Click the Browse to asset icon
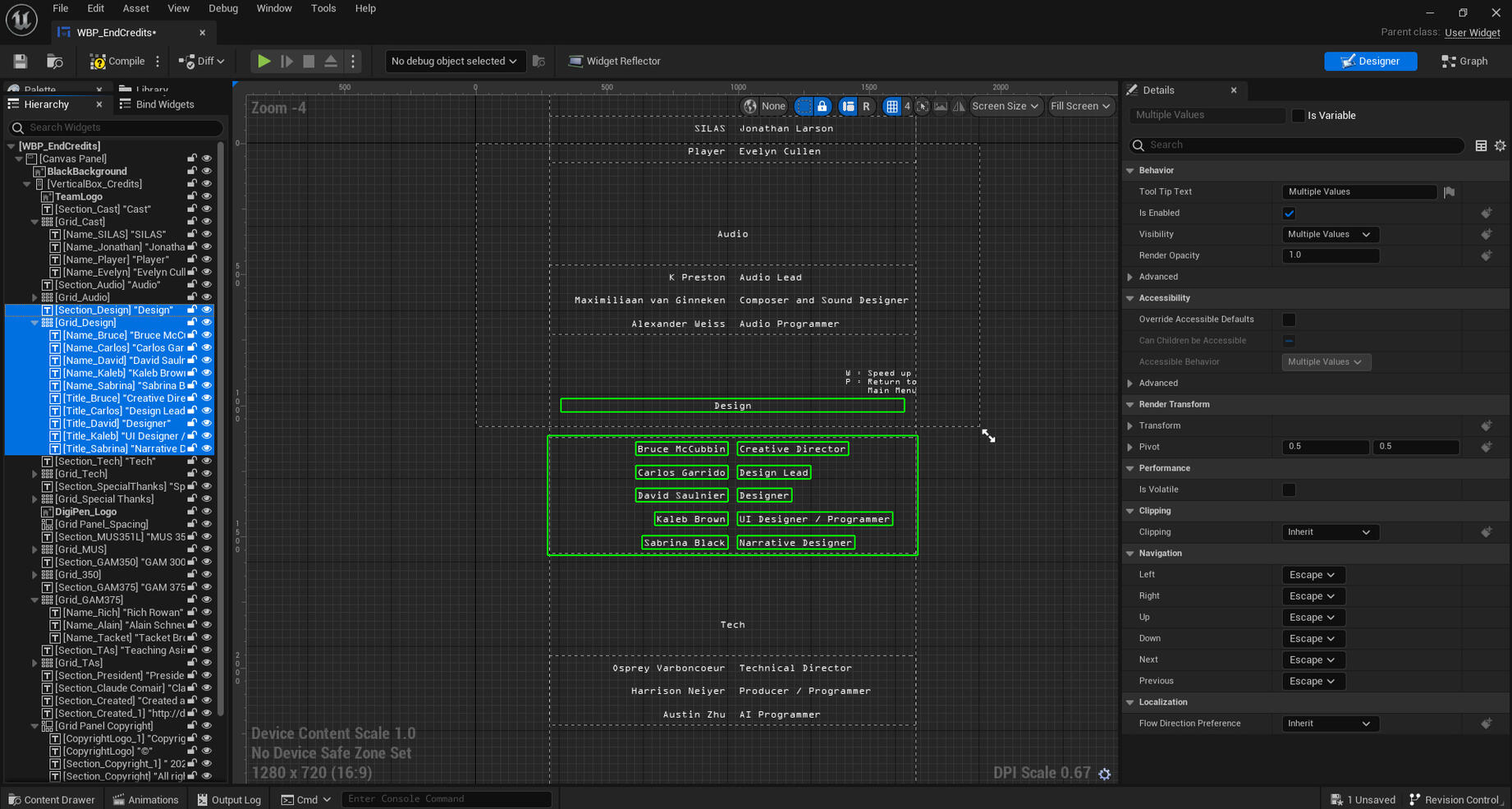 point(55,62)
